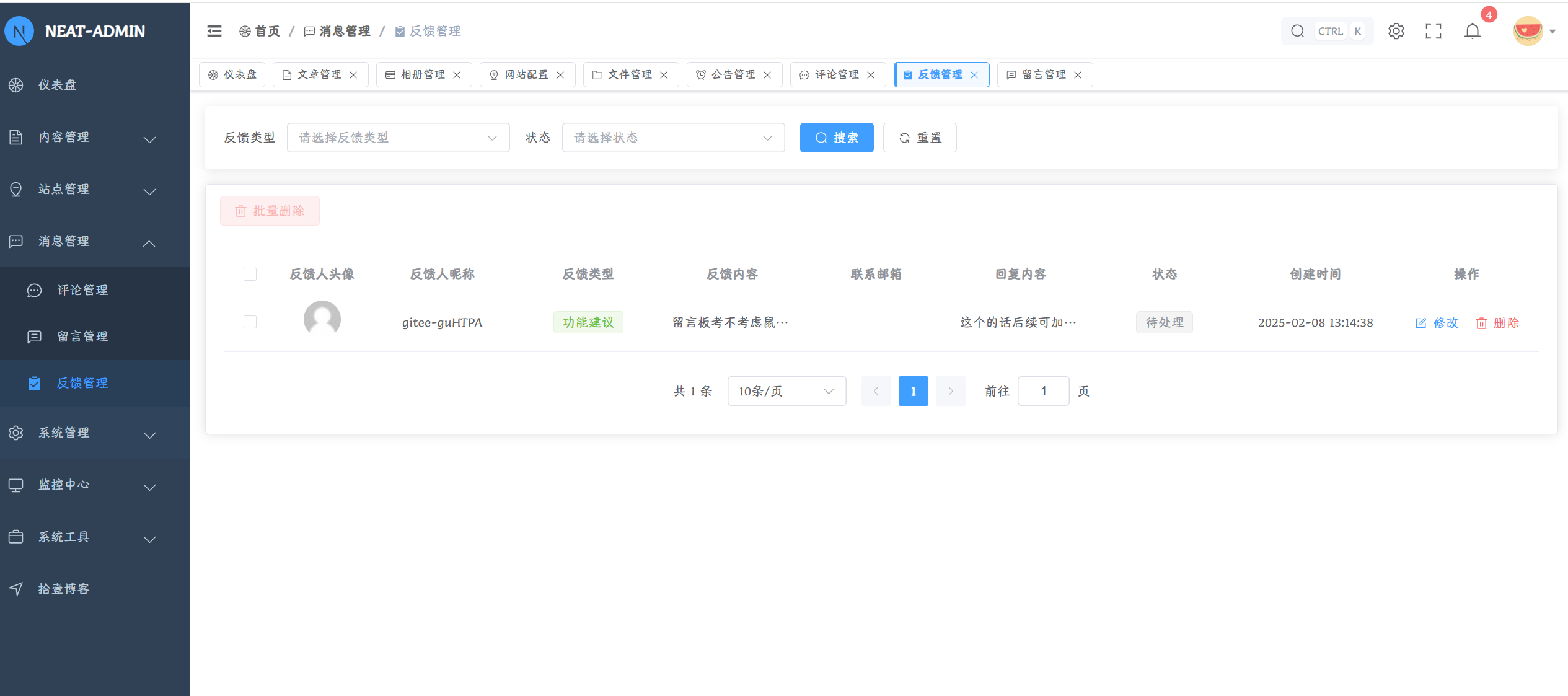The image size is (1568, 696).
Task: Click the search magnifier in the header
Action: (x=1297, y=31)
